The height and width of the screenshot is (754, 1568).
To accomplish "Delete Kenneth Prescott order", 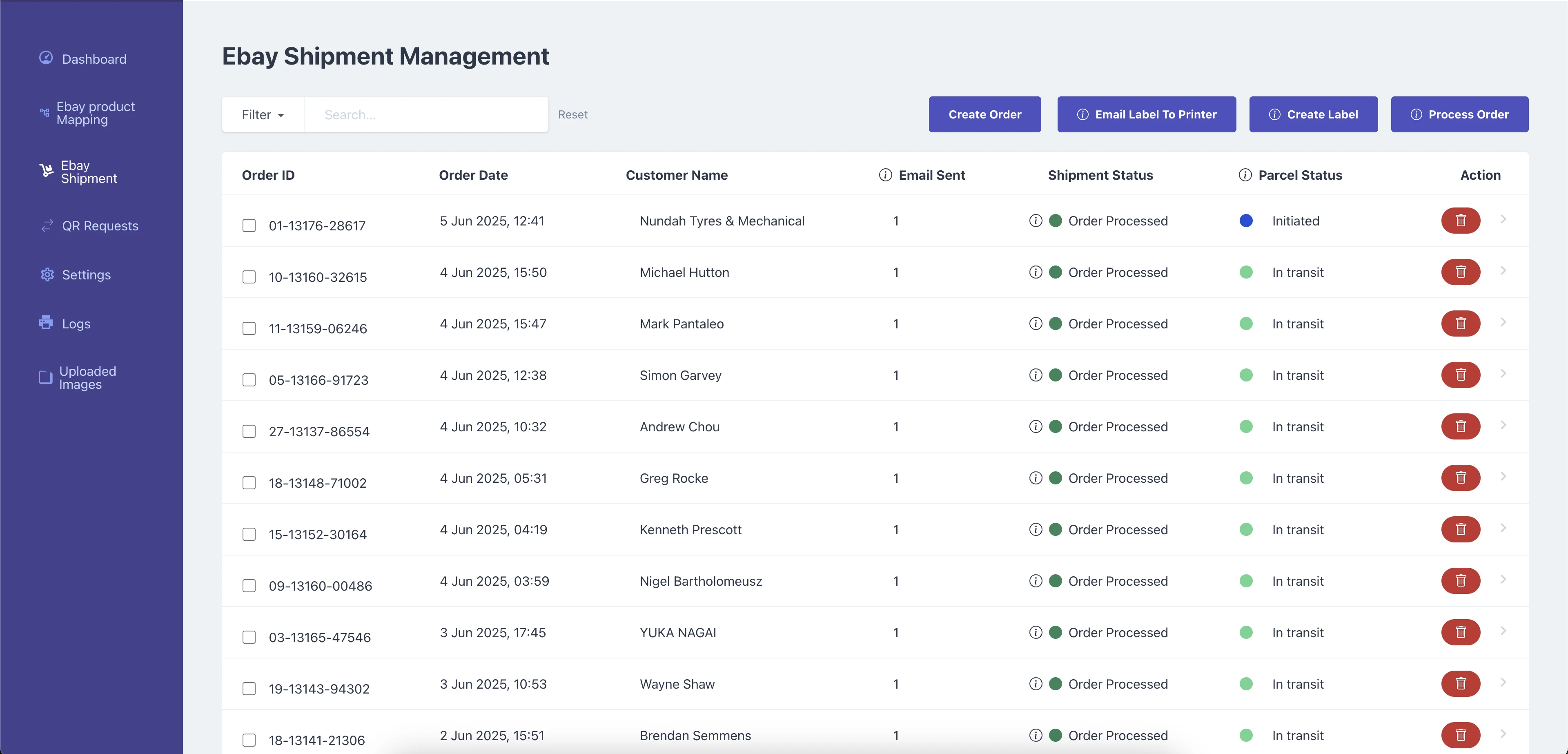I will click(1460, 529).
